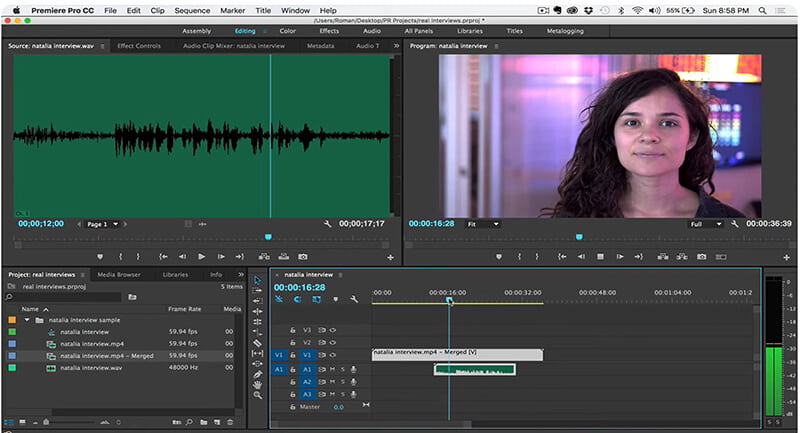Screen dimensions: 800x433
Task: Click the Frame Rate column header
Action: click(184, 309)
